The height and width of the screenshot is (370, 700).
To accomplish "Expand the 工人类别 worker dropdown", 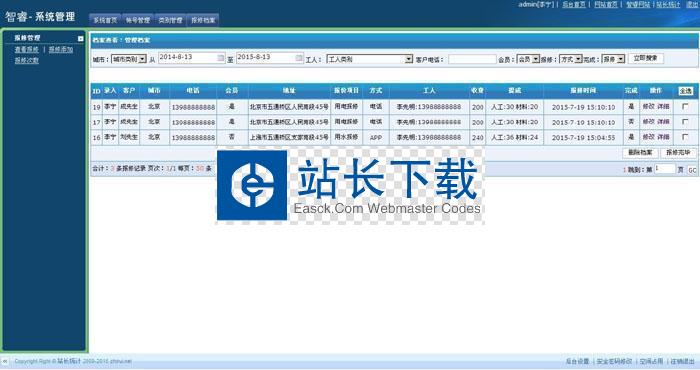I will pyautogui.click(x=370, y=59).
